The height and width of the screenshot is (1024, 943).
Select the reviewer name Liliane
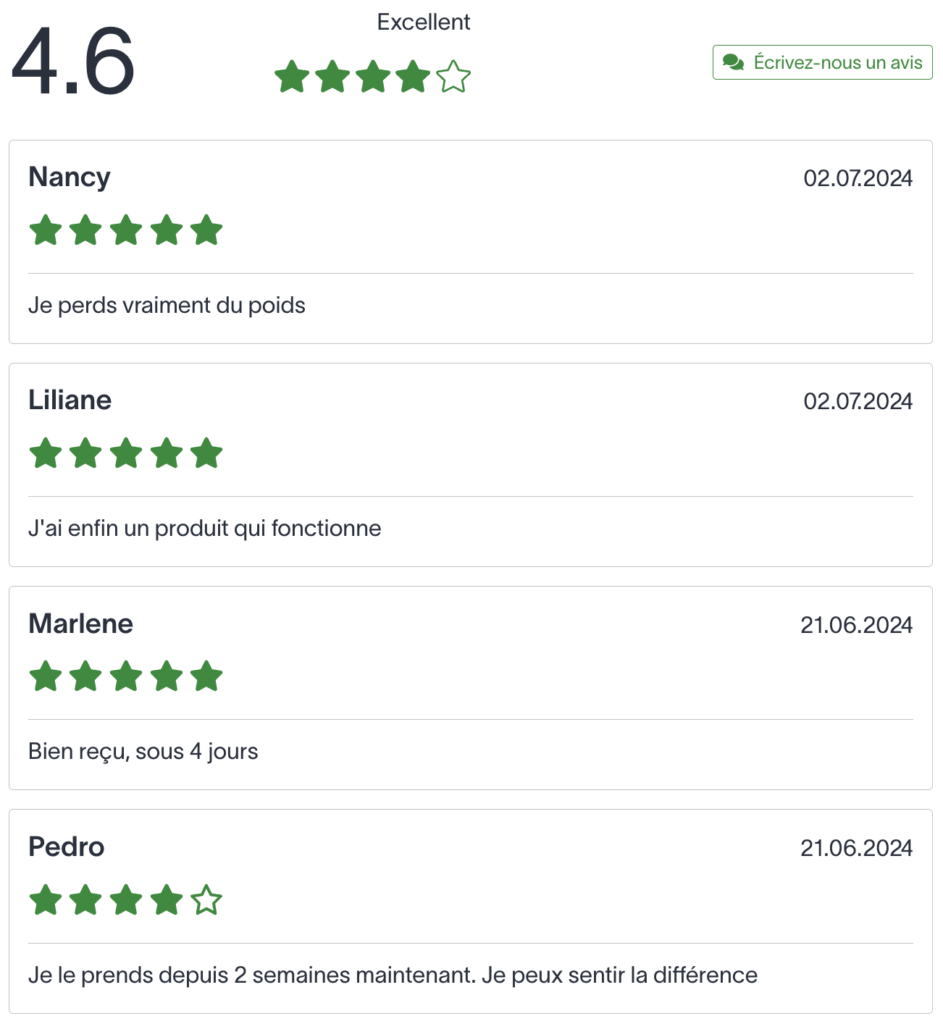click(x=70, y=400)
